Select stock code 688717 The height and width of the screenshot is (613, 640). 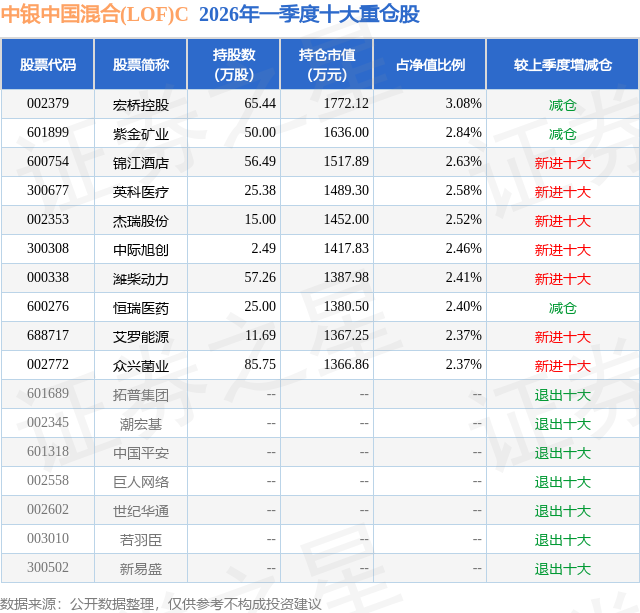click(x=48, y=335)
